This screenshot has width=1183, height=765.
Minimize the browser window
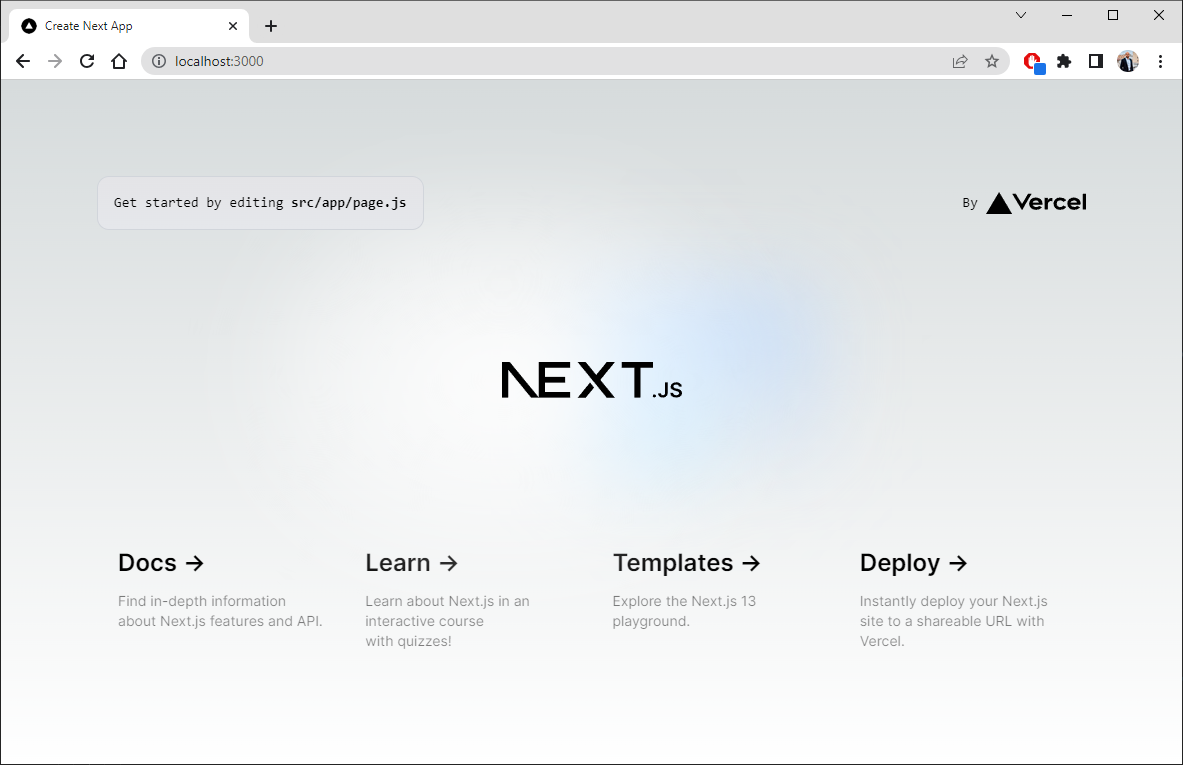click(1067, 15)
